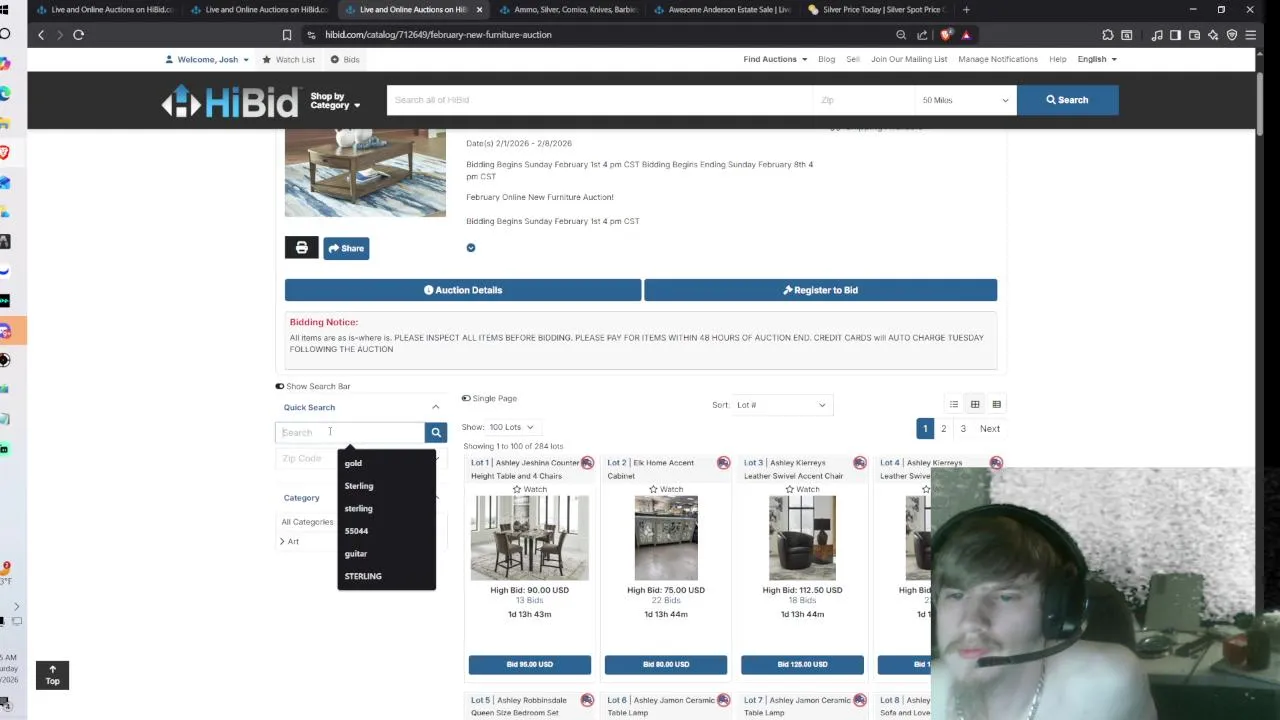Open the Brave Shields icon
This screenshot has height=720, width=1280.
click(946, 35)
